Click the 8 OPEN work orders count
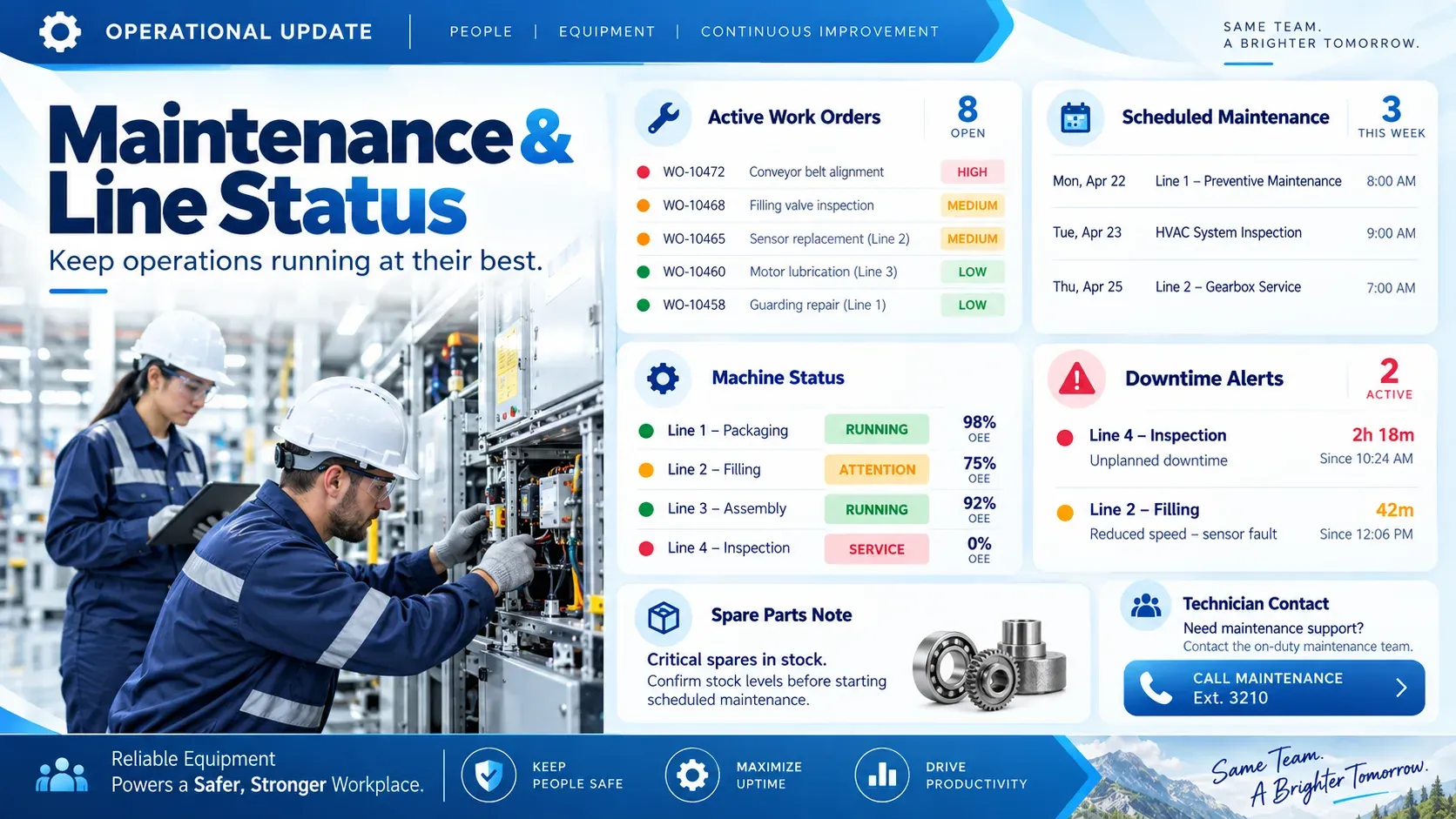This screenshot has width=1456, height=819. pos(967,117)
